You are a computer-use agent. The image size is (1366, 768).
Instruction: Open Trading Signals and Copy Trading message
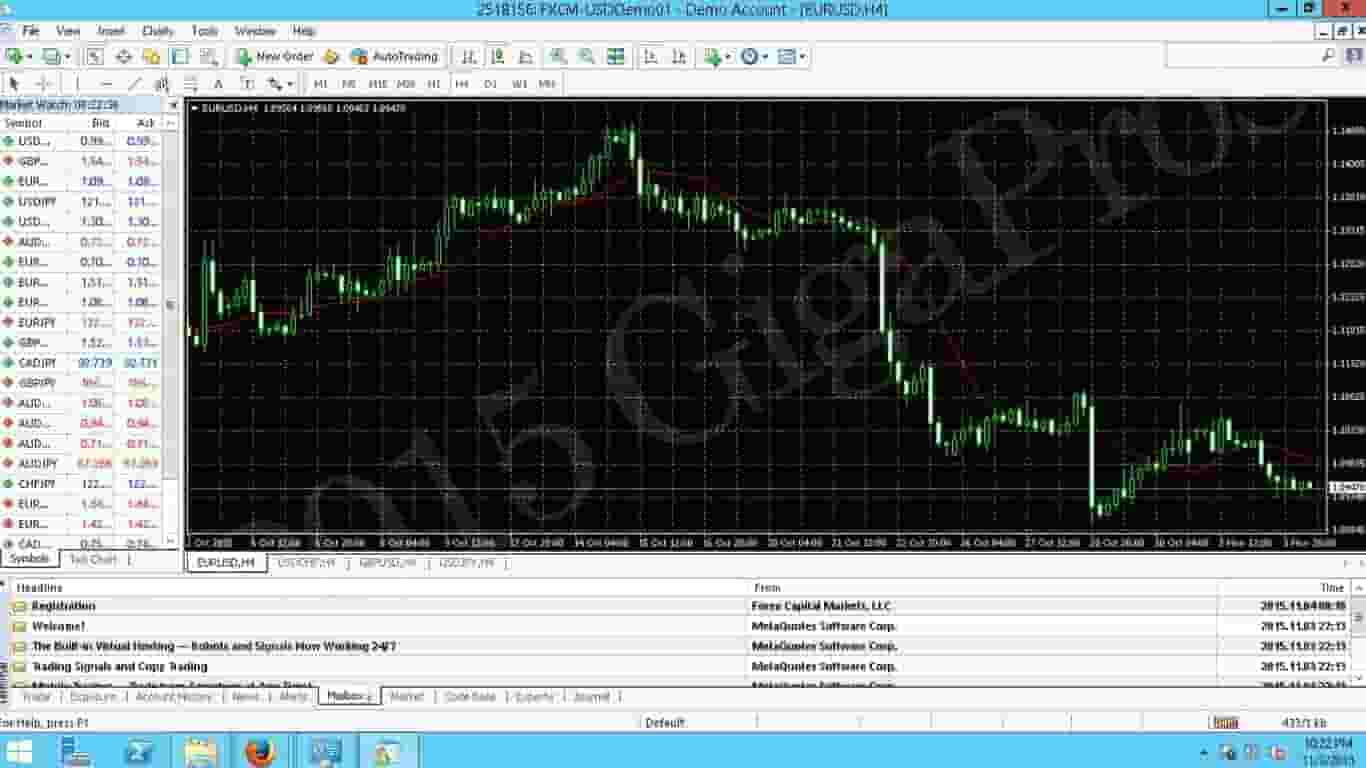coord(119,666)
